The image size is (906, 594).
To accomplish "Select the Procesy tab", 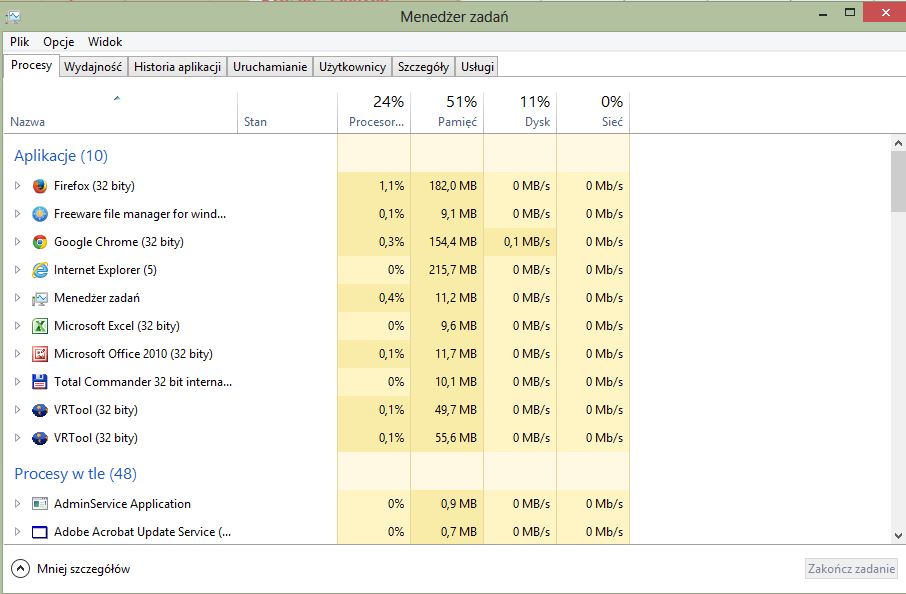I will tap(31, 65).
